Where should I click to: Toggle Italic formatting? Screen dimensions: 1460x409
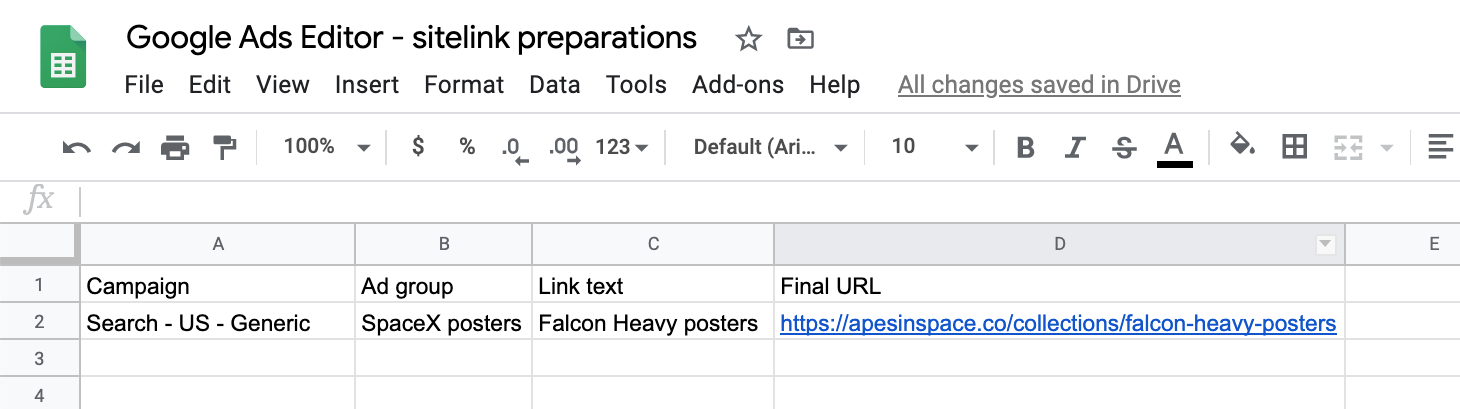click(1075, 148)
